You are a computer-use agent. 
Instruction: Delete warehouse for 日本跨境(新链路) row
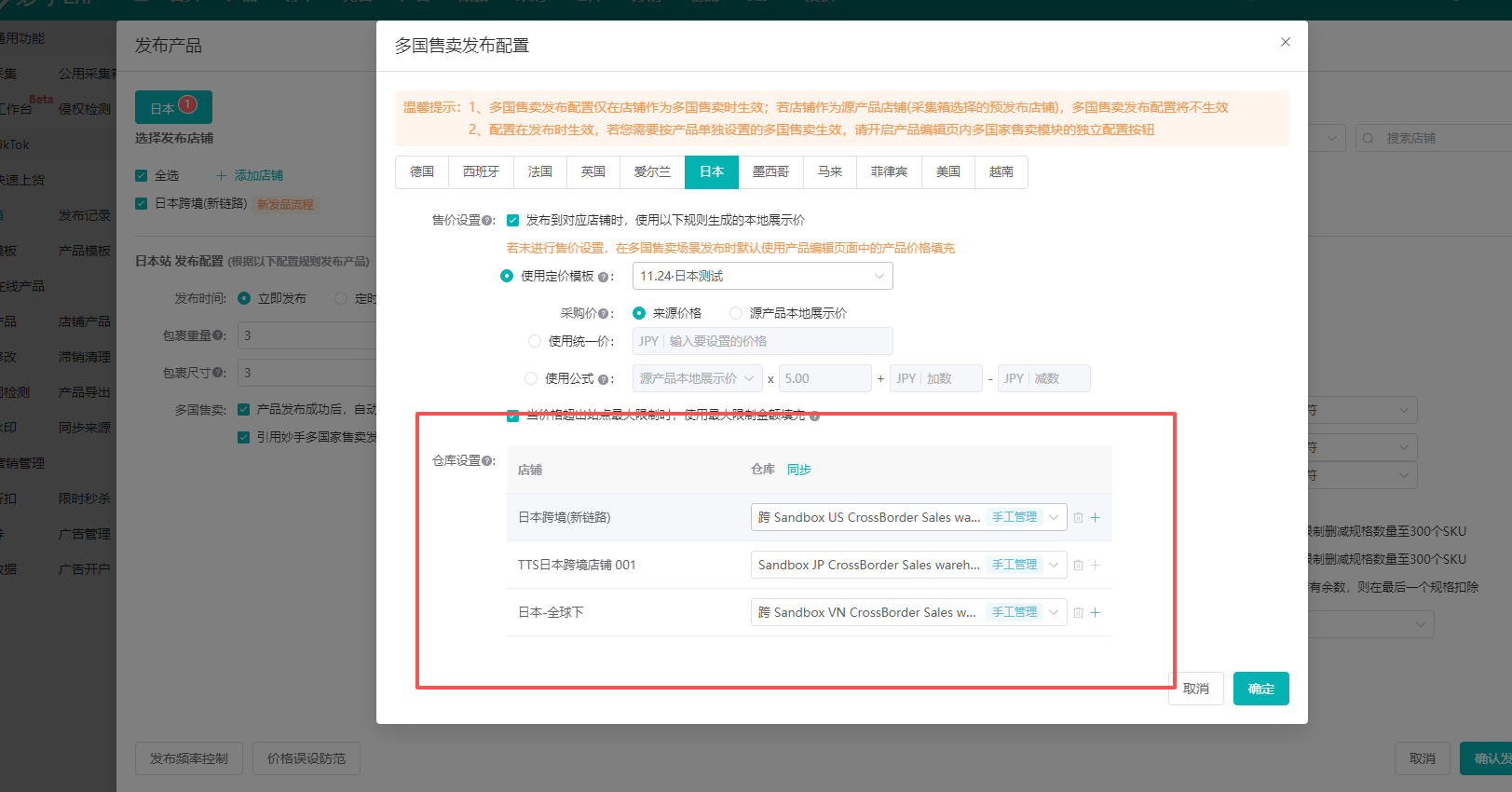click(x=1078, y=517)
